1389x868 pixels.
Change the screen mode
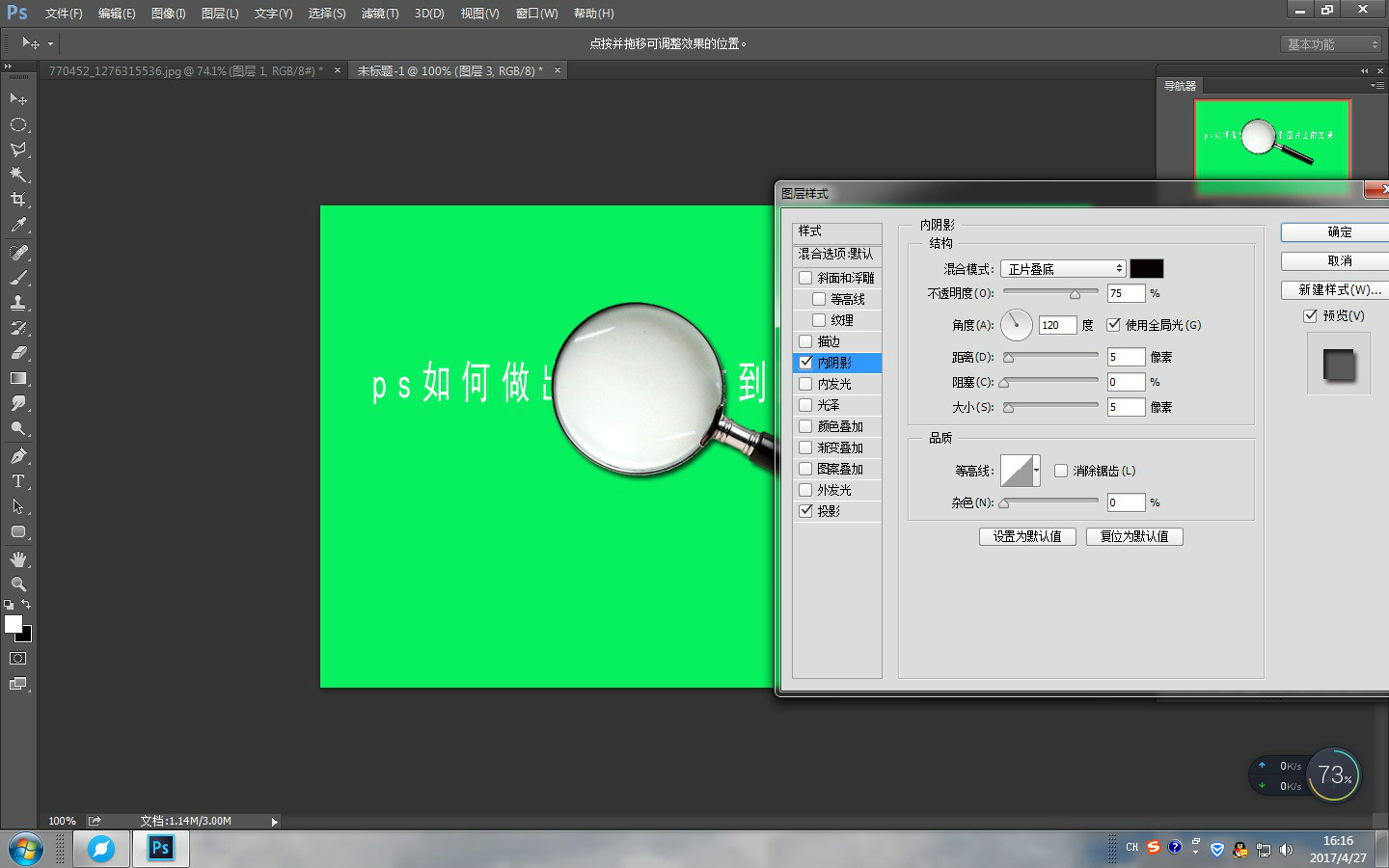pos(18,684)
